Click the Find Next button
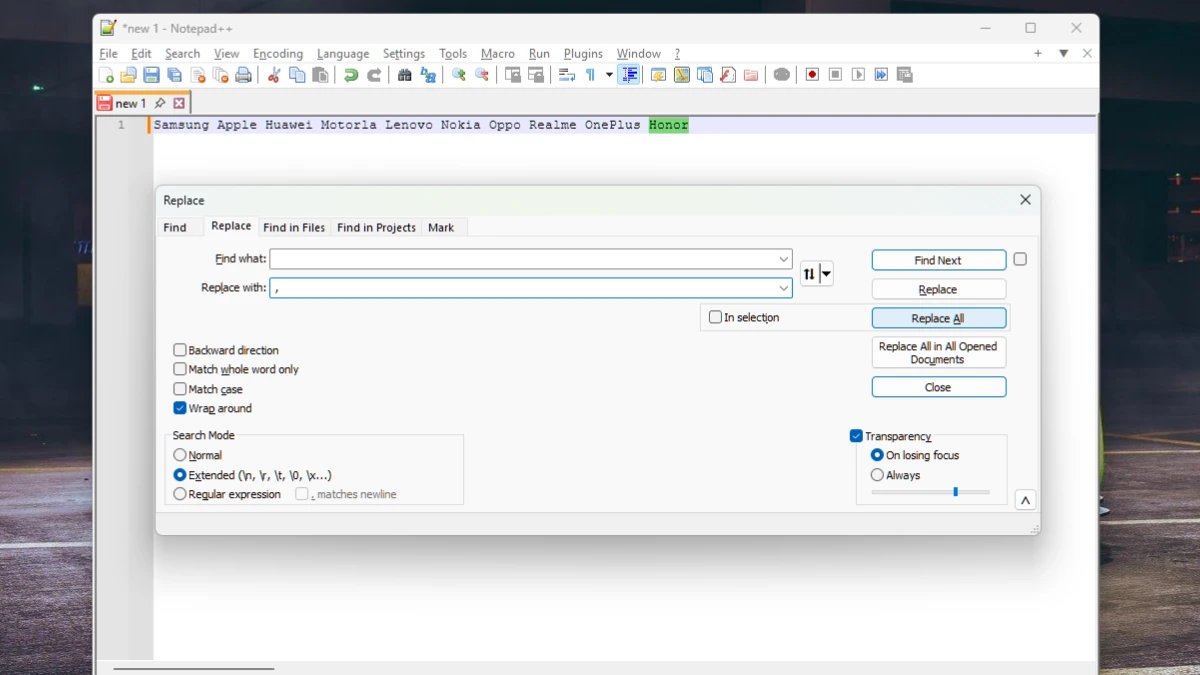Screen dimensions: 1200x675 tap(938, 260)
